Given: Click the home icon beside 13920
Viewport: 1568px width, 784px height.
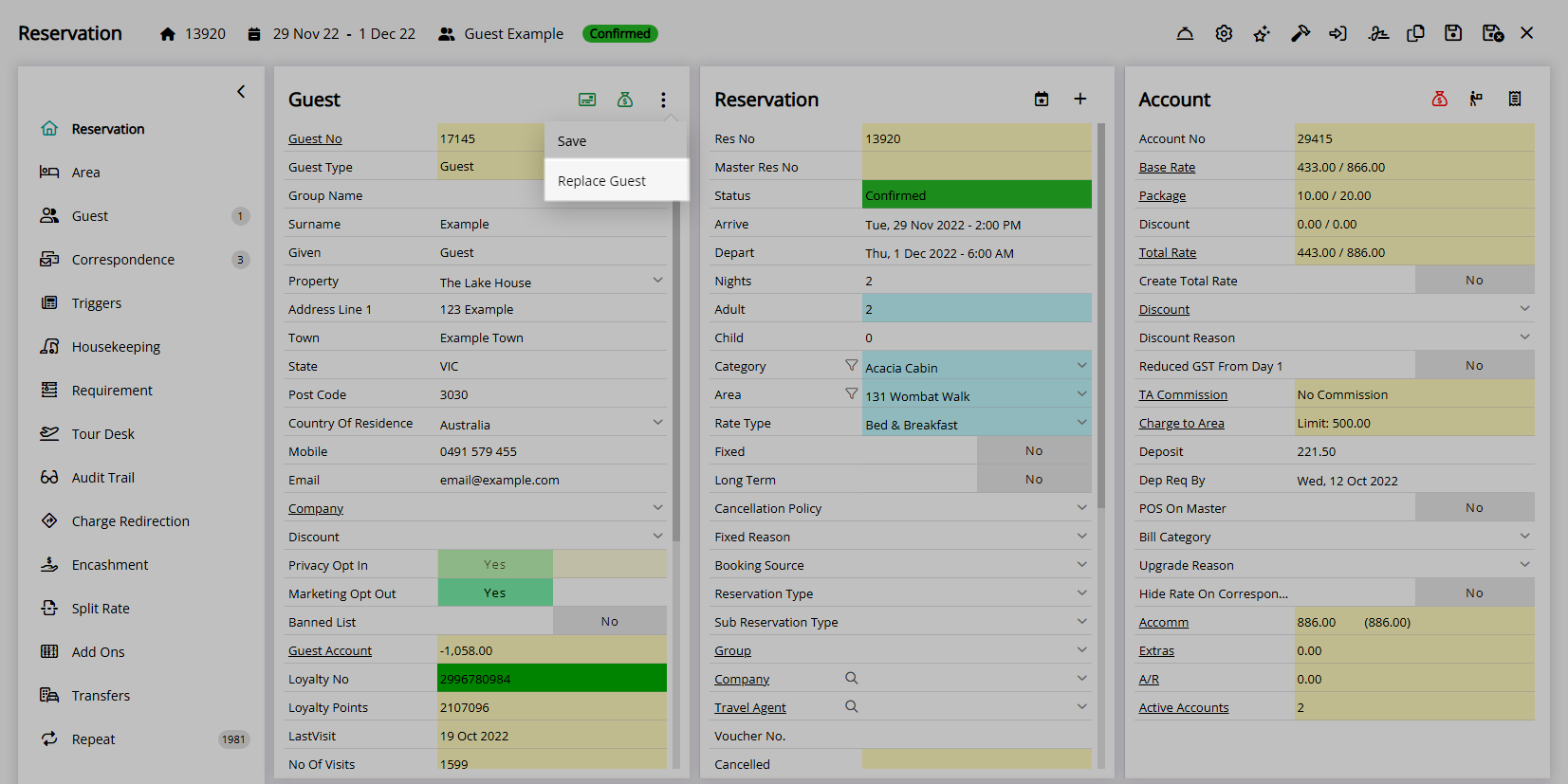Looking at the screenshot, I should tap(168, 34).
